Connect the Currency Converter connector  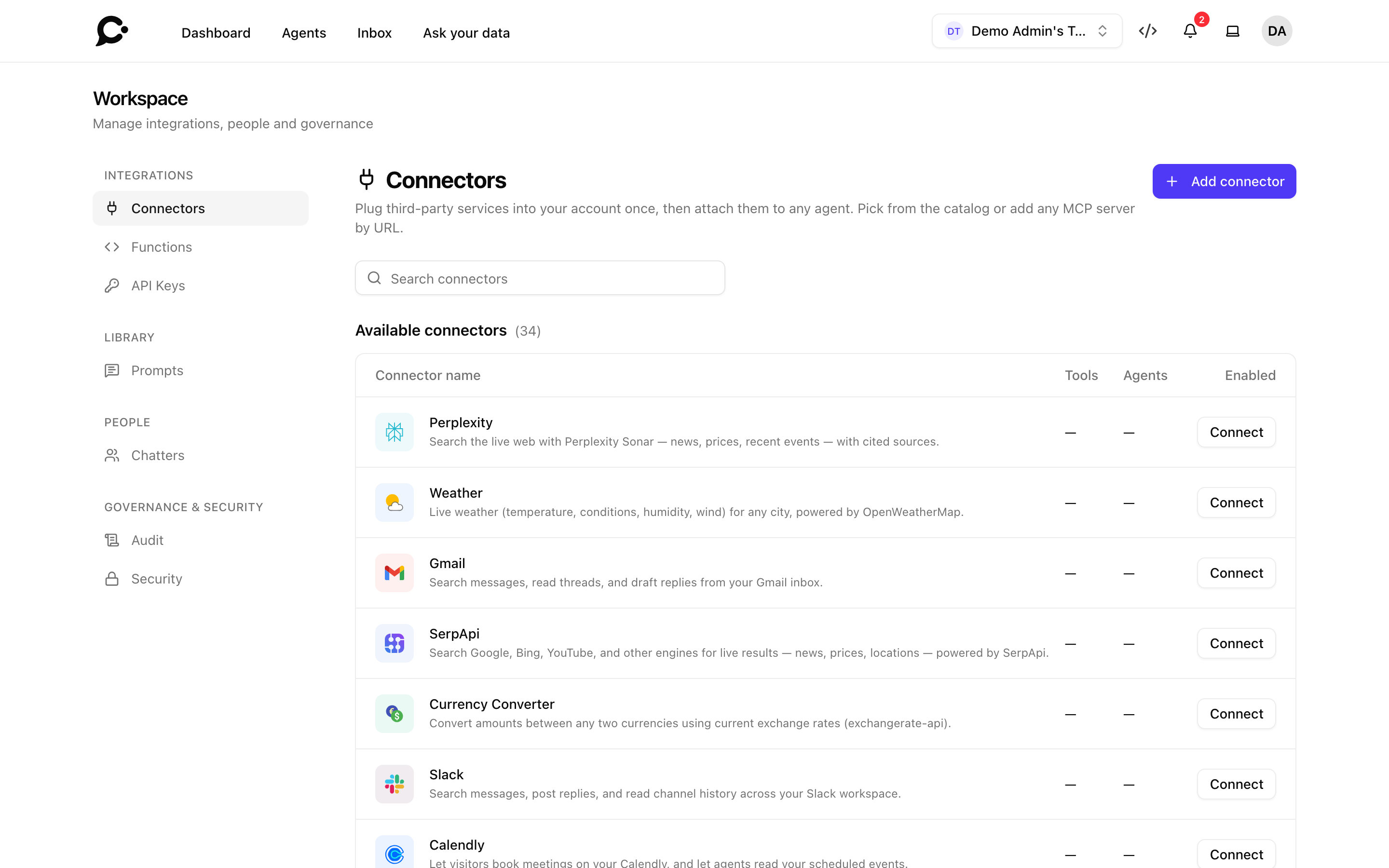coord(1236,714)
